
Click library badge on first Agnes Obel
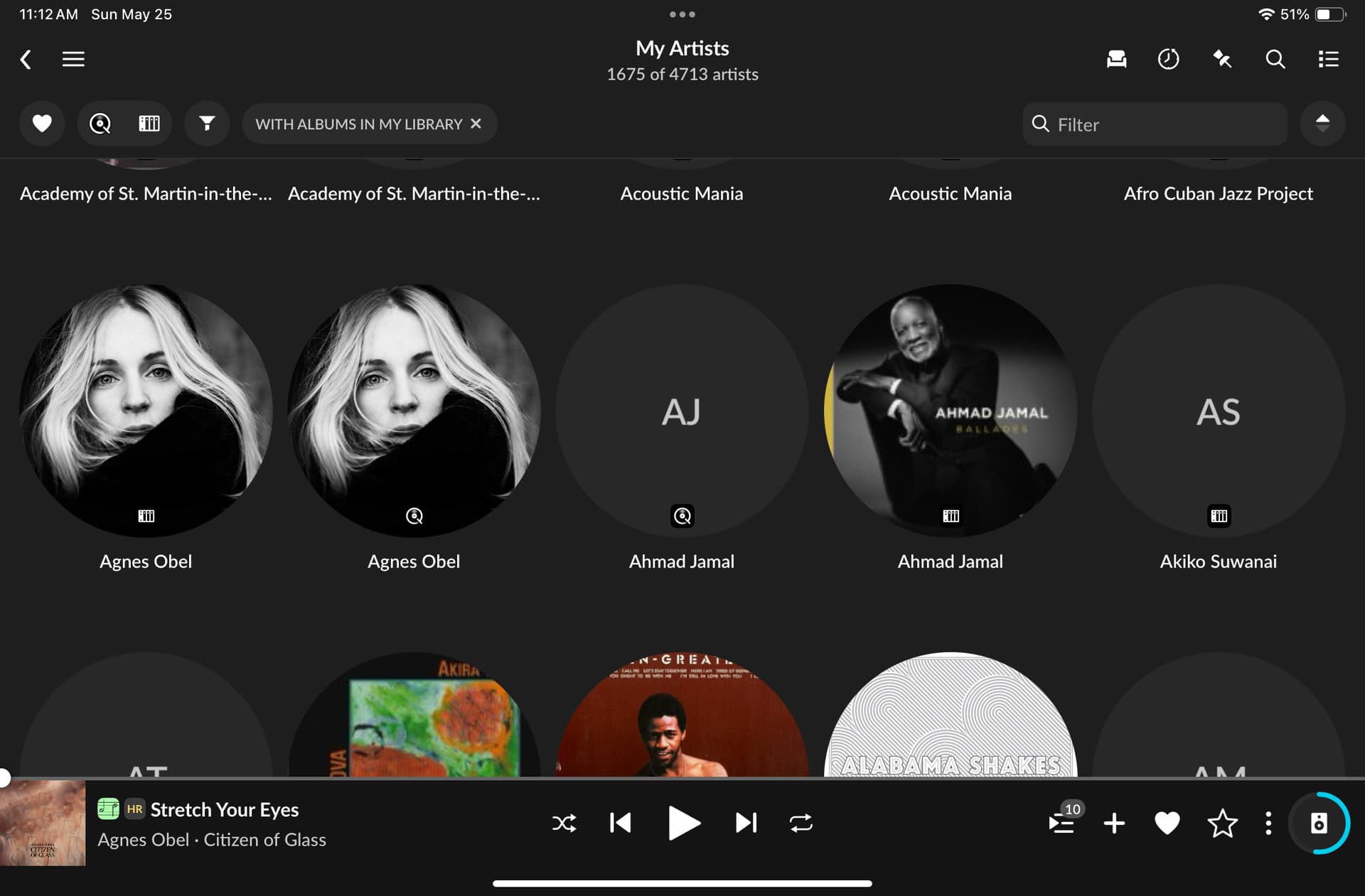pyautogui.click(x=146, y=516)
